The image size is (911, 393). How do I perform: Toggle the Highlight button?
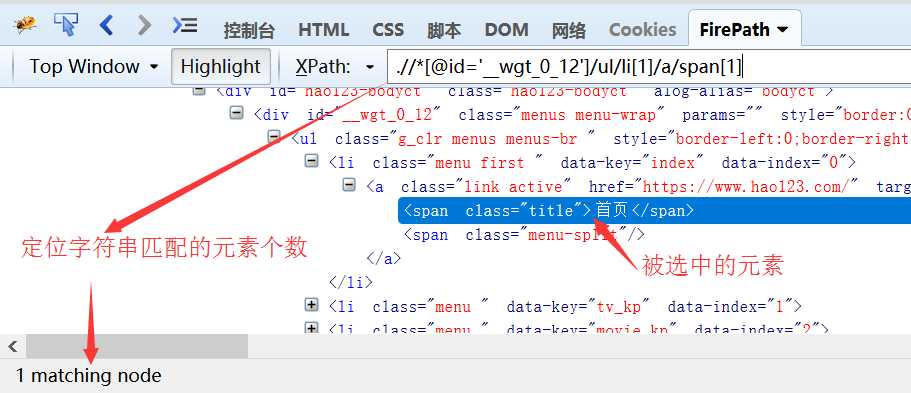[221, 66]
